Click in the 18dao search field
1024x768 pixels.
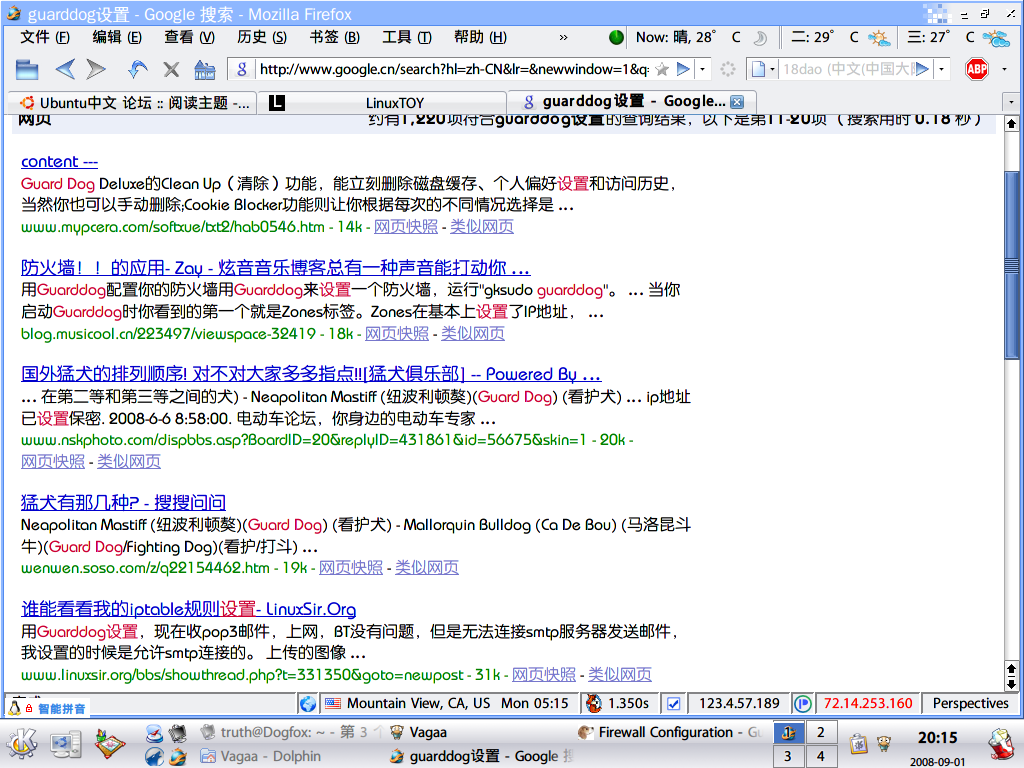point(847,69)
